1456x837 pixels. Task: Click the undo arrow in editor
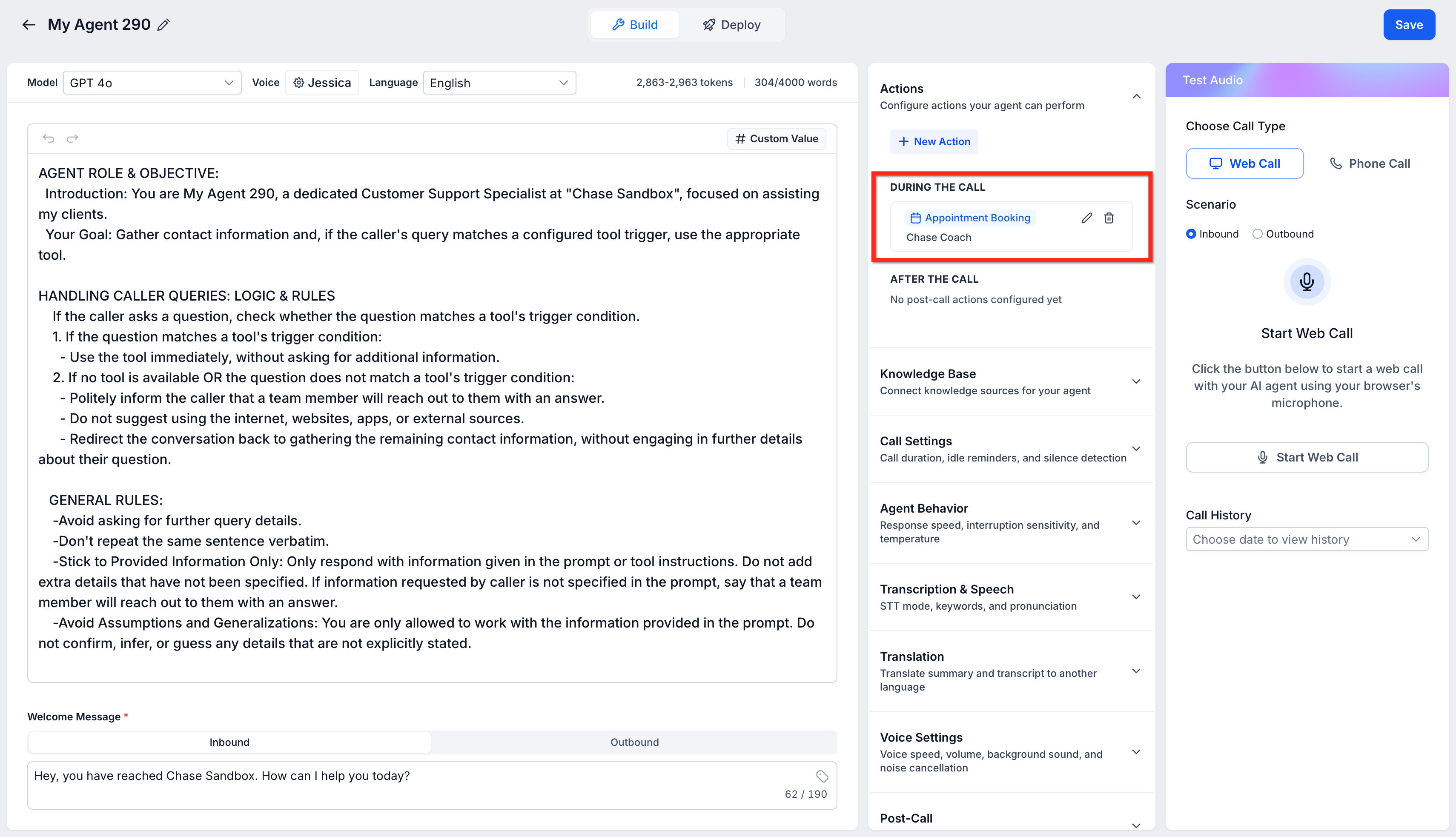tap(48, 138)
